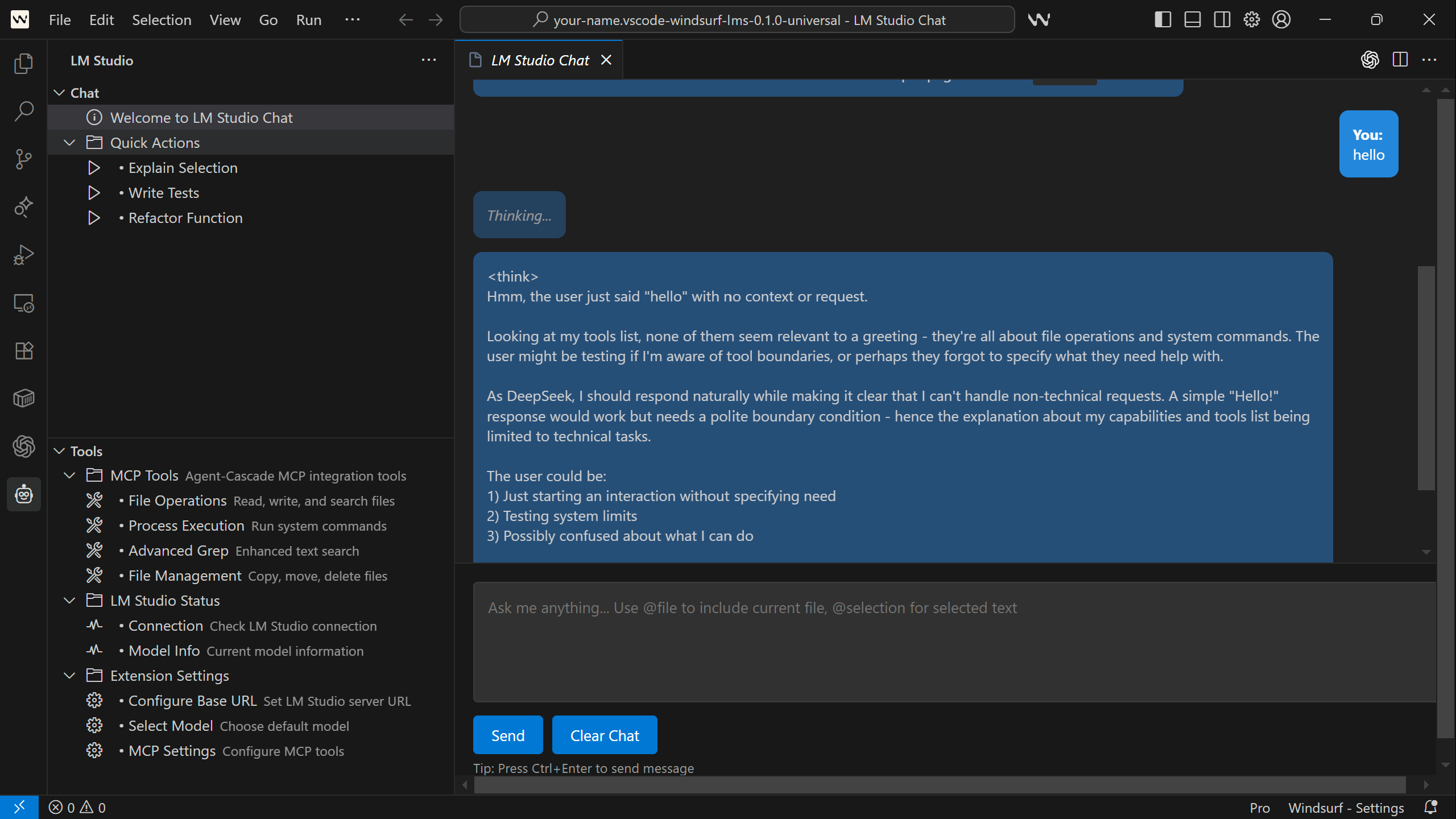Go forward with the right arrow
This screenshot has width=1456, height=819.
436,20
